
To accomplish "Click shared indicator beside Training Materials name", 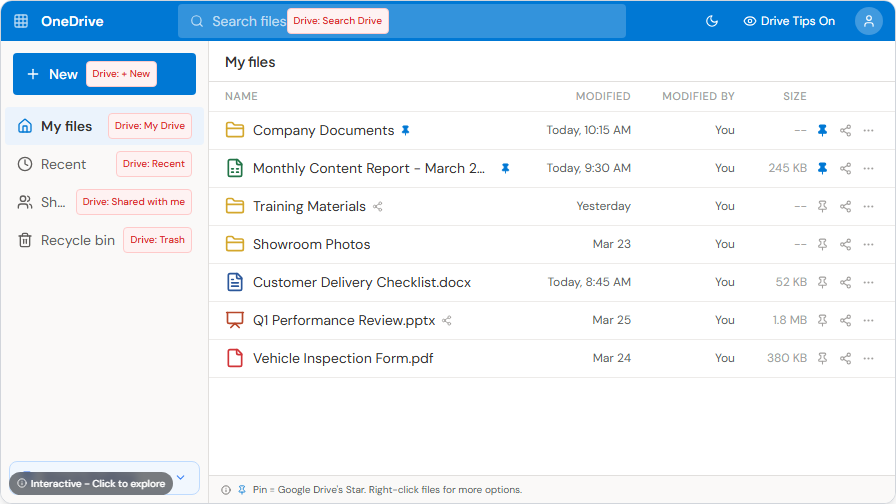I will click(378, 206).
